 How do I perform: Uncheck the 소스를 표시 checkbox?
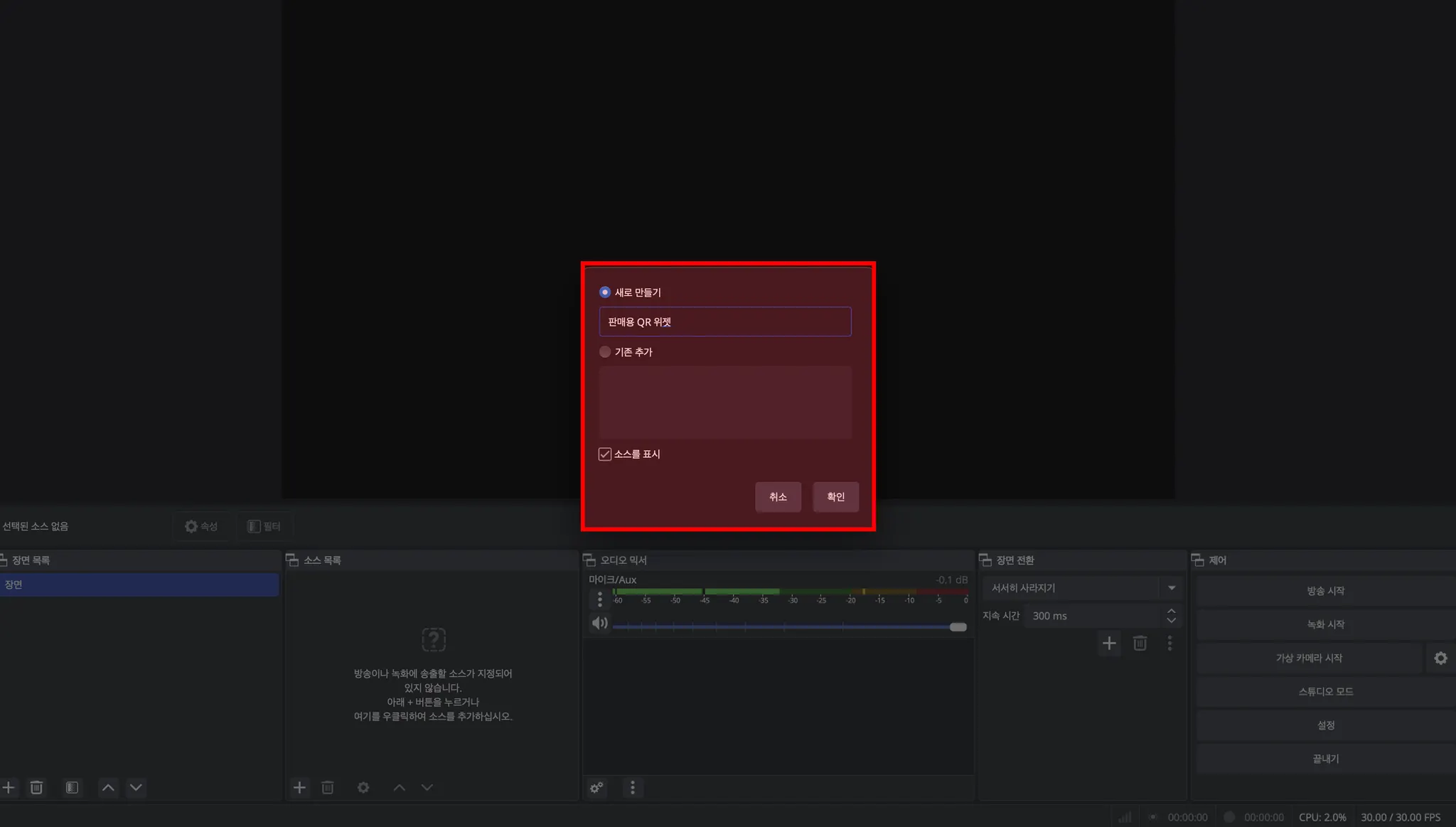(x=605, y=454)
